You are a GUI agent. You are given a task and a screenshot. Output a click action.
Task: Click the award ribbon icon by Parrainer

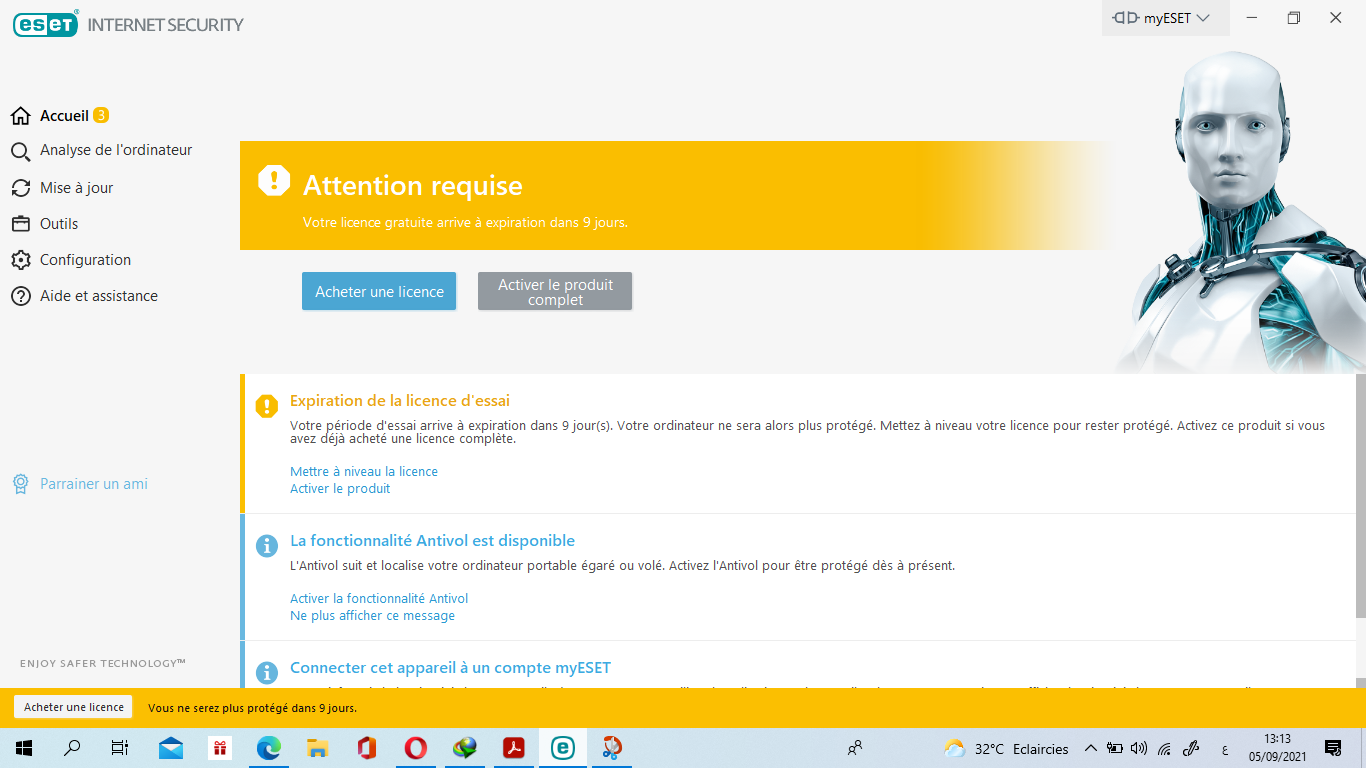pyautogui.click(x=21, y=484)
